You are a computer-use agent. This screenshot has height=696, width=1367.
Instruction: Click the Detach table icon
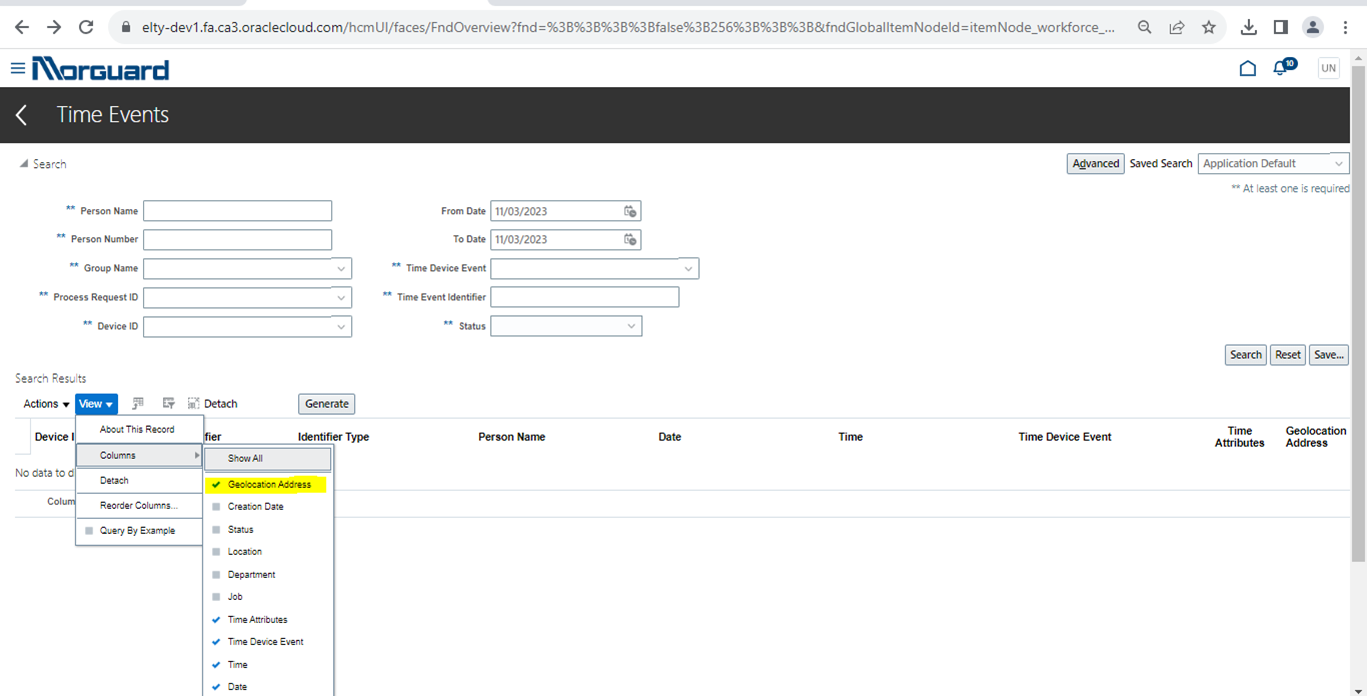tap(194, 404)
